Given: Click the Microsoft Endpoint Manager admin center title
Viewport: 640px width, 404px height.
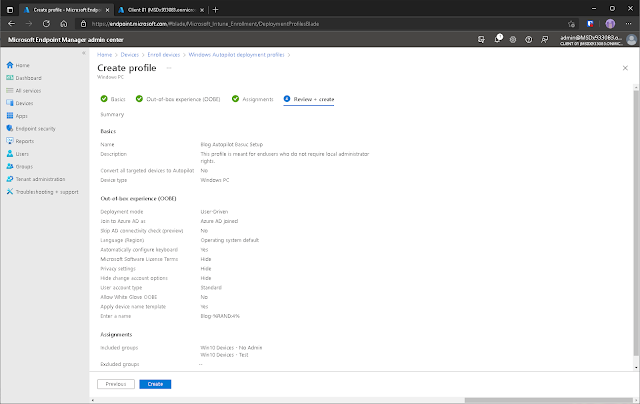Looking at the screenshot, I should click(x=66, y=40).
